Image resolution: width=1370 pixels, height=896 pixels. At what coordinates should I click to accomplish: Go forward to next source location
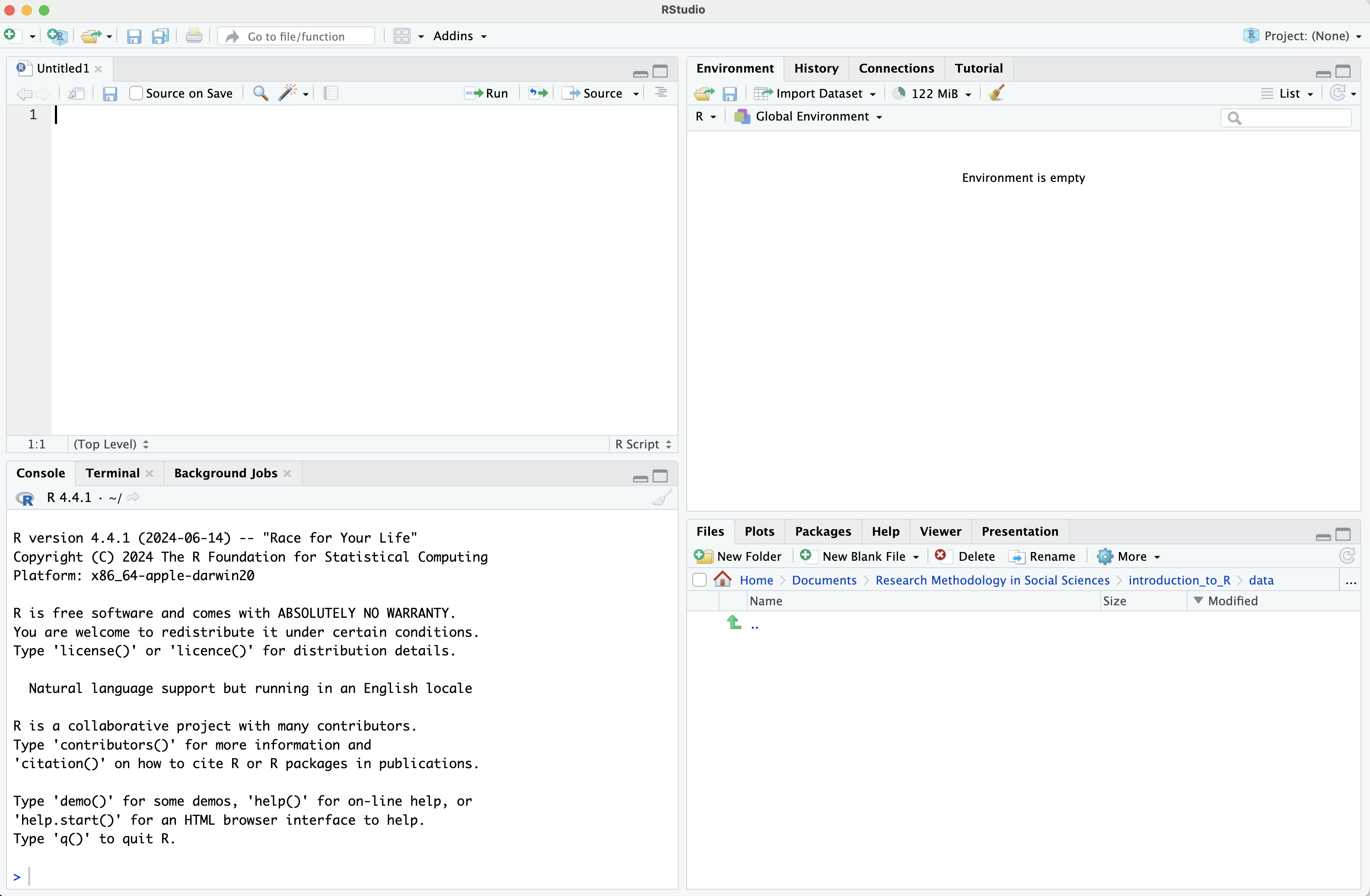43,93
